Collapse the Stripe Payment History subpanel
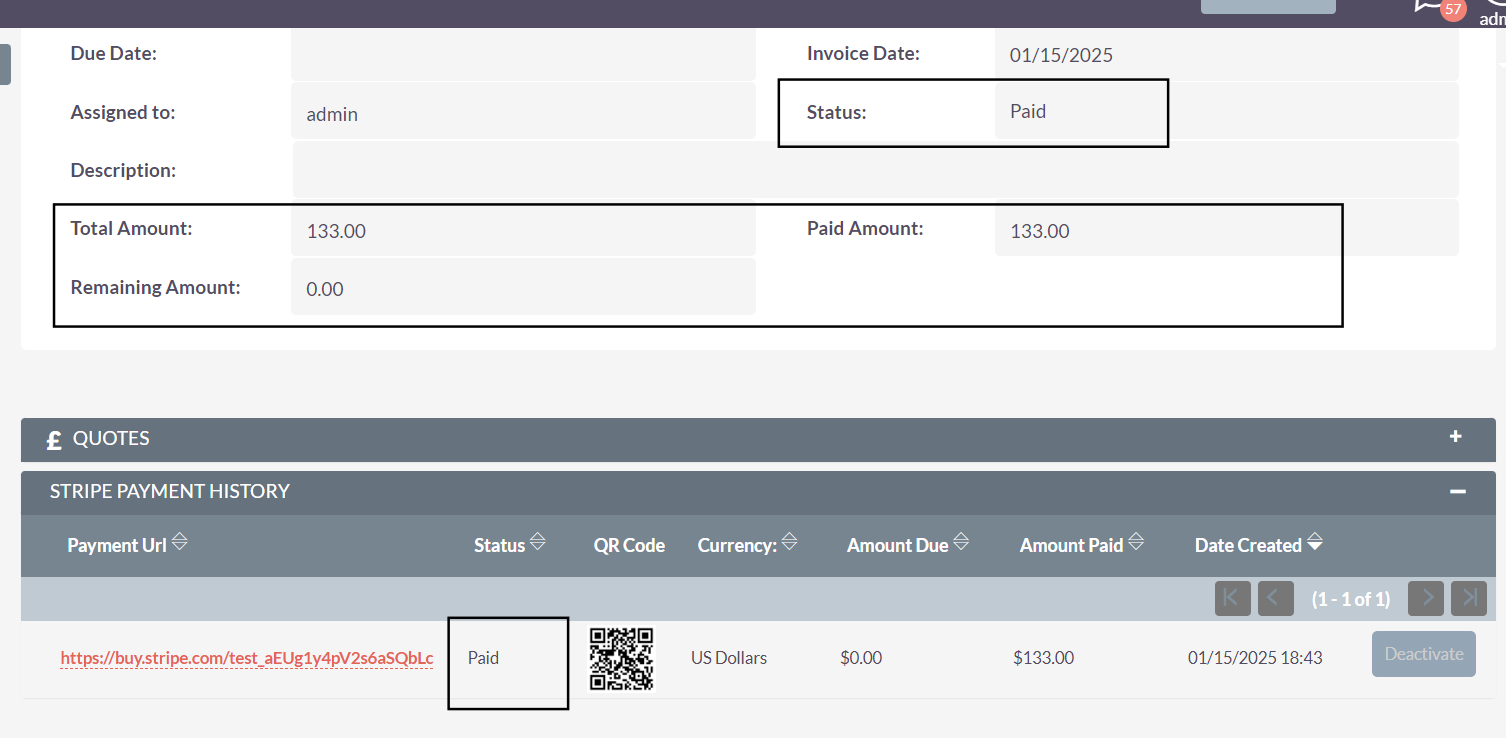This screenshot has height=738, width=1506. (1458, 491)
